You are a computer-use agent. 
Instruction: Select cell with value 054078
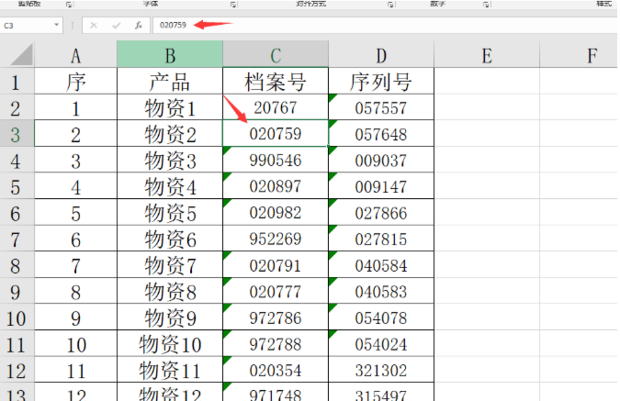click(381, 317)
